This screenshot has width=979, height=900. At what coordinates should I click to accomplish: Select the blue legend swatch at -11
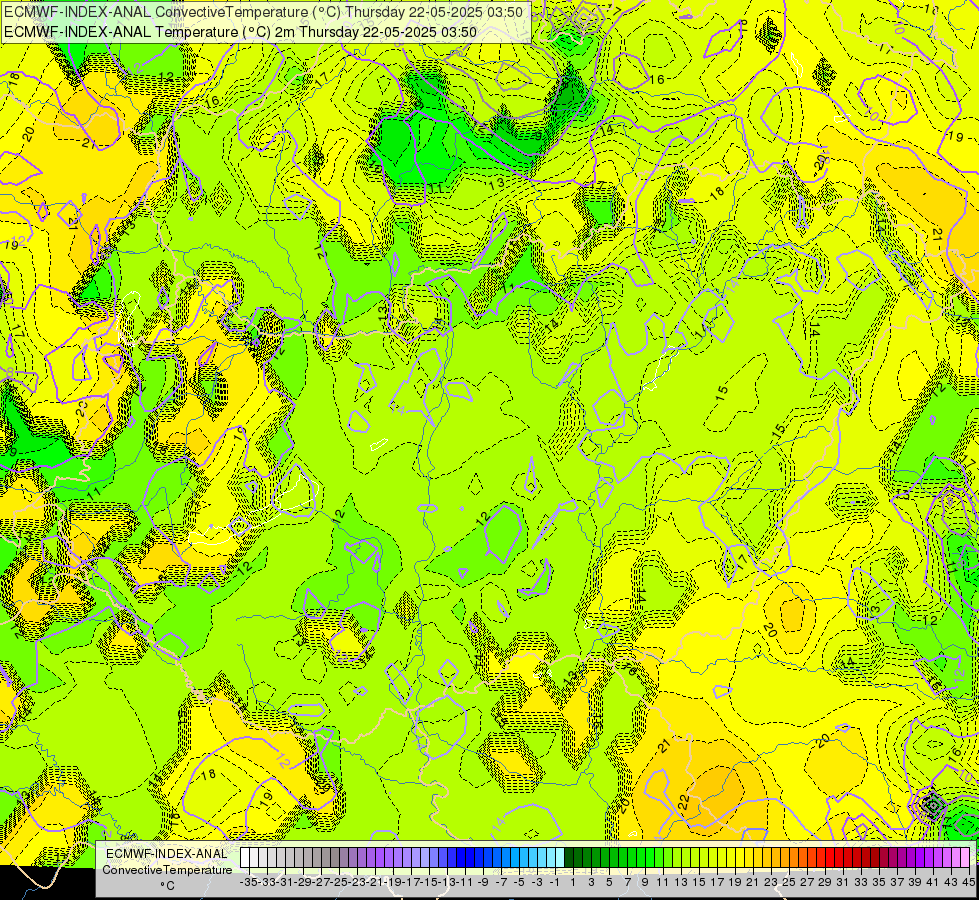click(461, 857)
